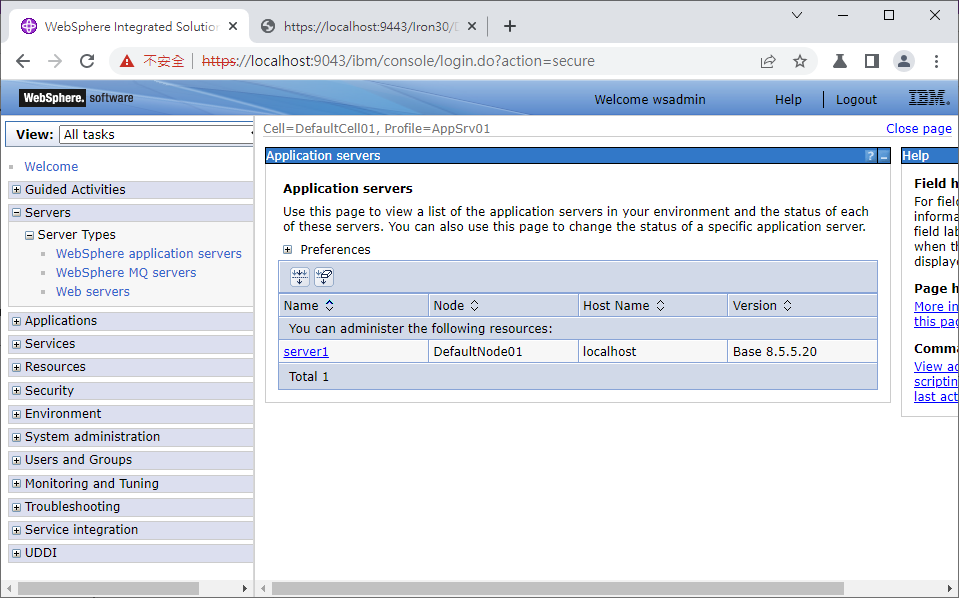Screen dimensions: 959x598
Task: Open the Welcome link in navigation
Action: point(51,166)
